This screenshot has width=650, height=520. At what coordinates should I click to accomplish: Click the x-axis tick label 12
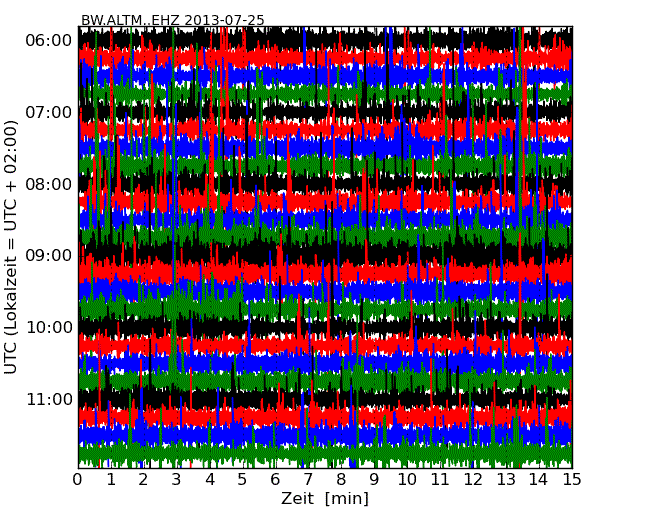pos(473,480)
